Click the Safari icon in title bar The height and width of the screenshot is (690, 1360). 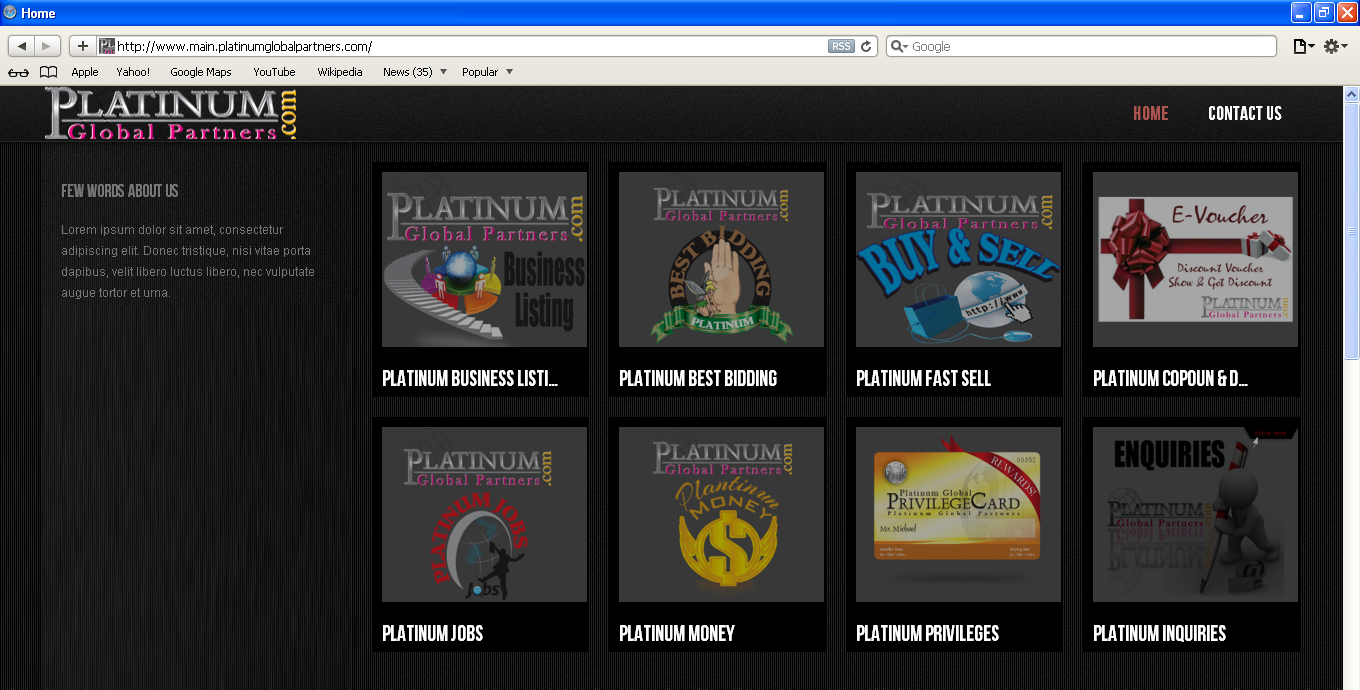pos(10,13)
